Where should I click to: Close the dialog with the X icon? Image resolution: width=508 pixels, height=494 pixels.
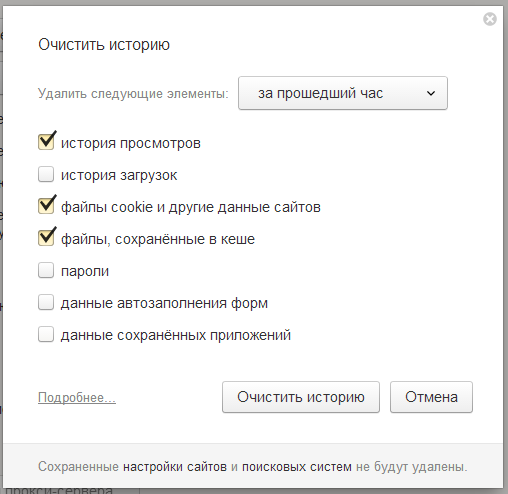coord(490,19)
